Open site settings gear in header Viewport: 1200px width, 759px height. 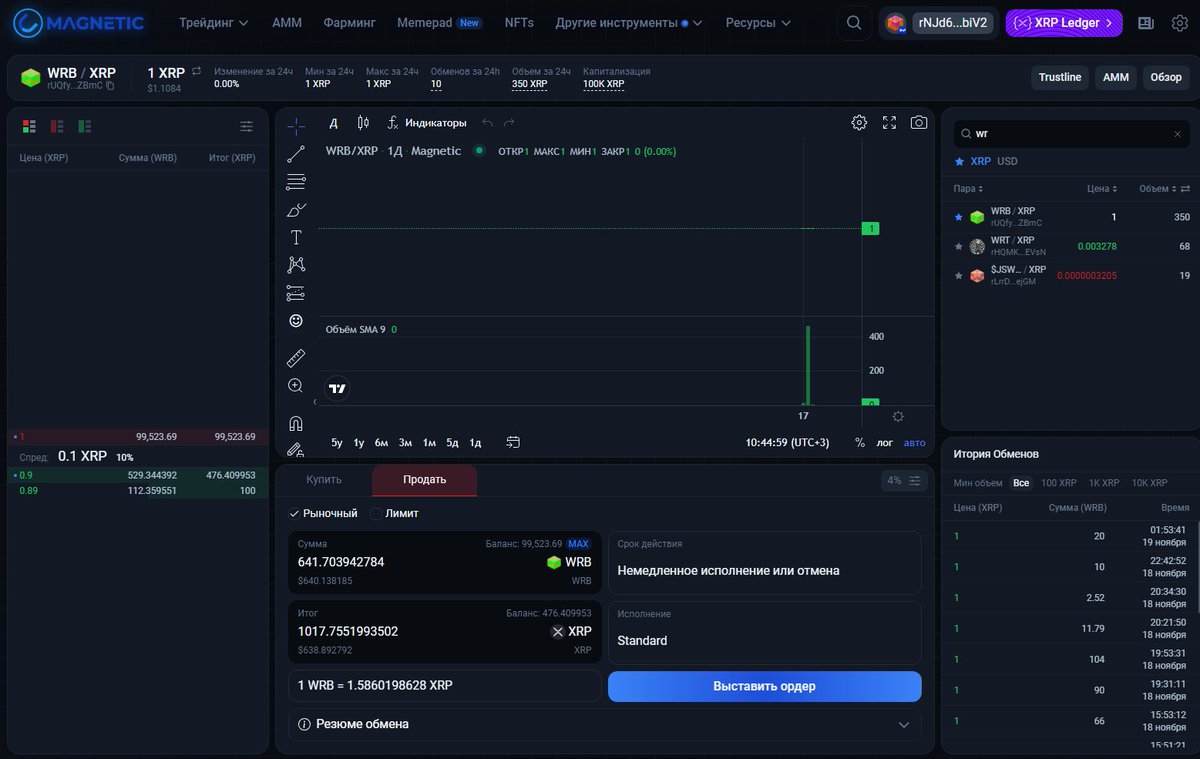(x=1179, y=23)
